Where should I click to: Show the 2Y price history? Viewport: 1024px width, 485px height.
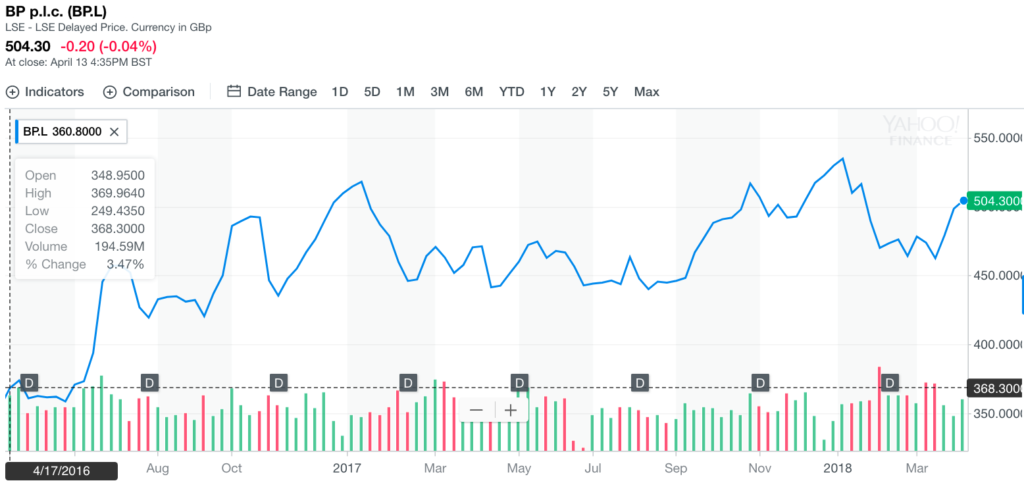[579, 92]
